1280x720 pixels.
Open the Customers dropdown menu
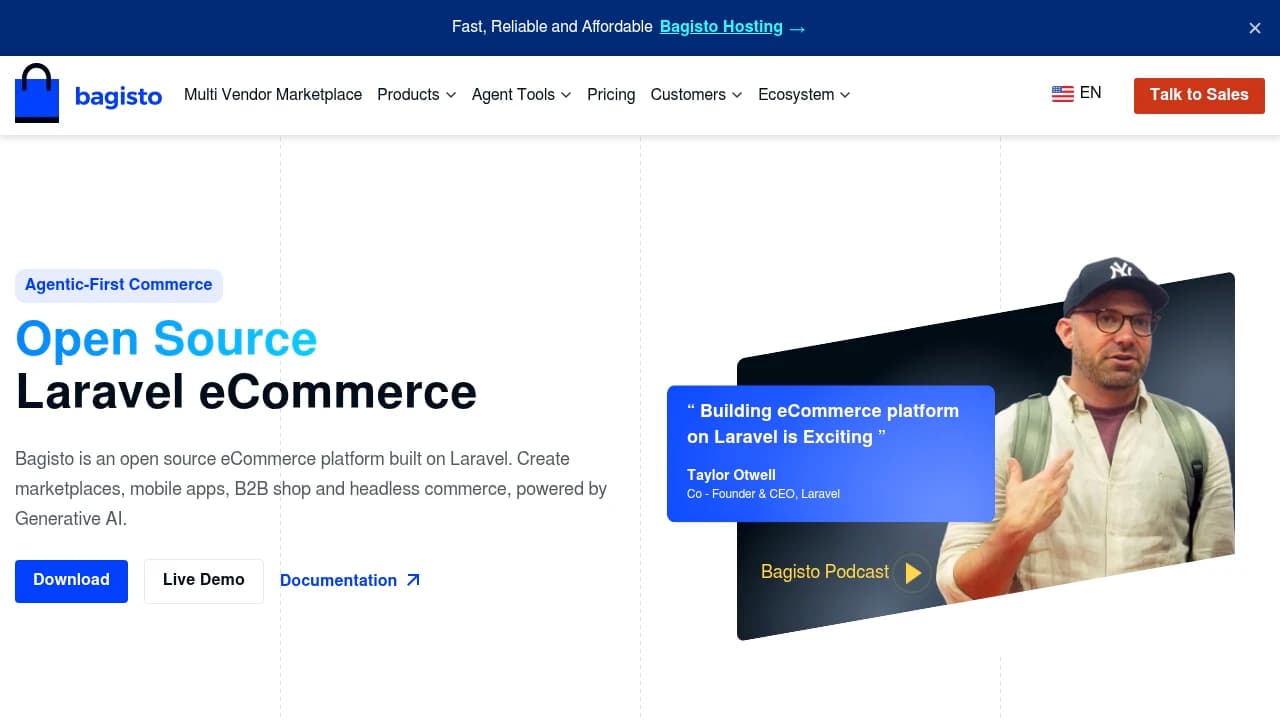pos(697,95)
